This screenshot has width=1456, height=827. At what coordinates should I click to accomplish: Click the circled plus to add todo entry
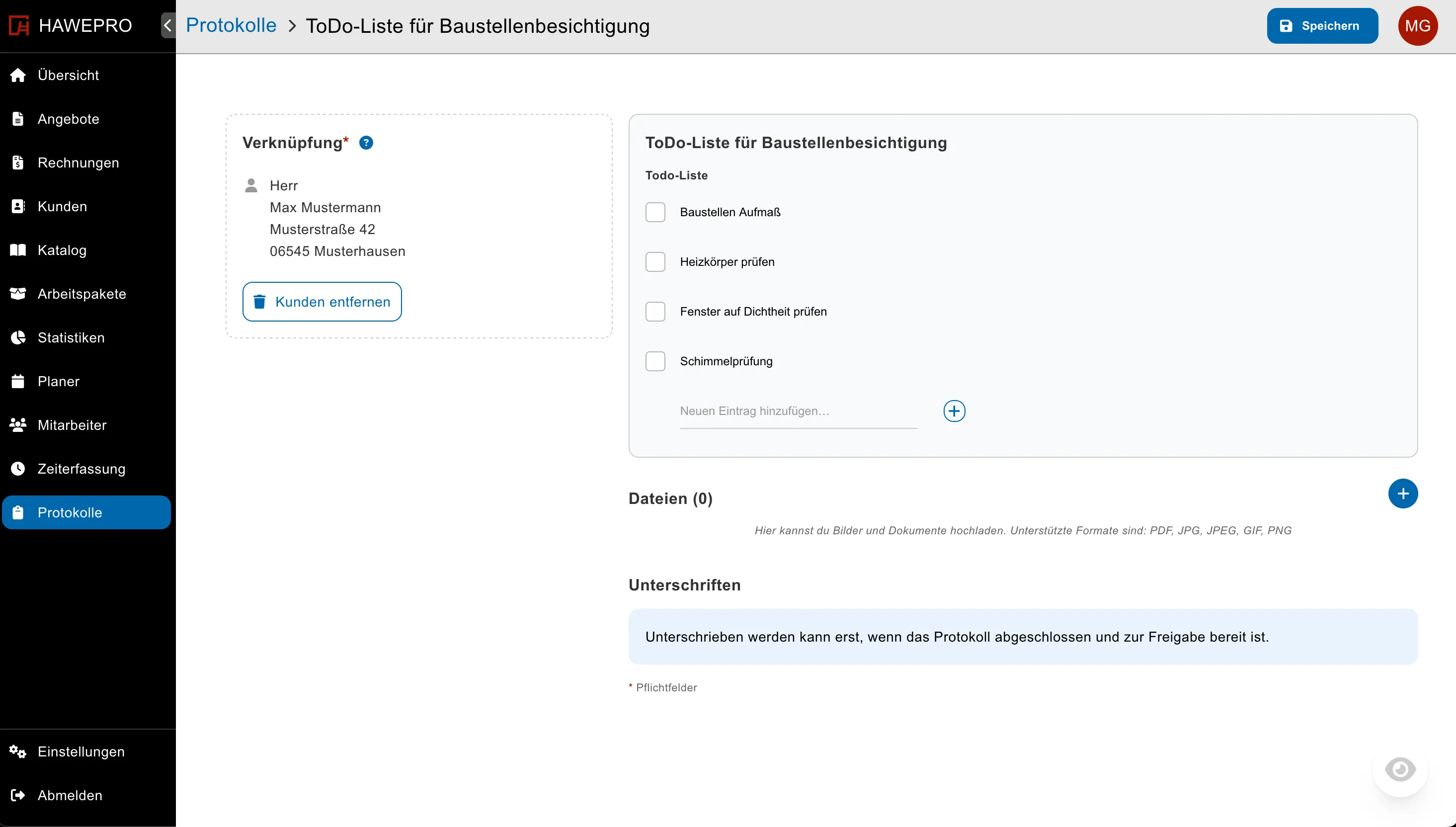(954, 411)
